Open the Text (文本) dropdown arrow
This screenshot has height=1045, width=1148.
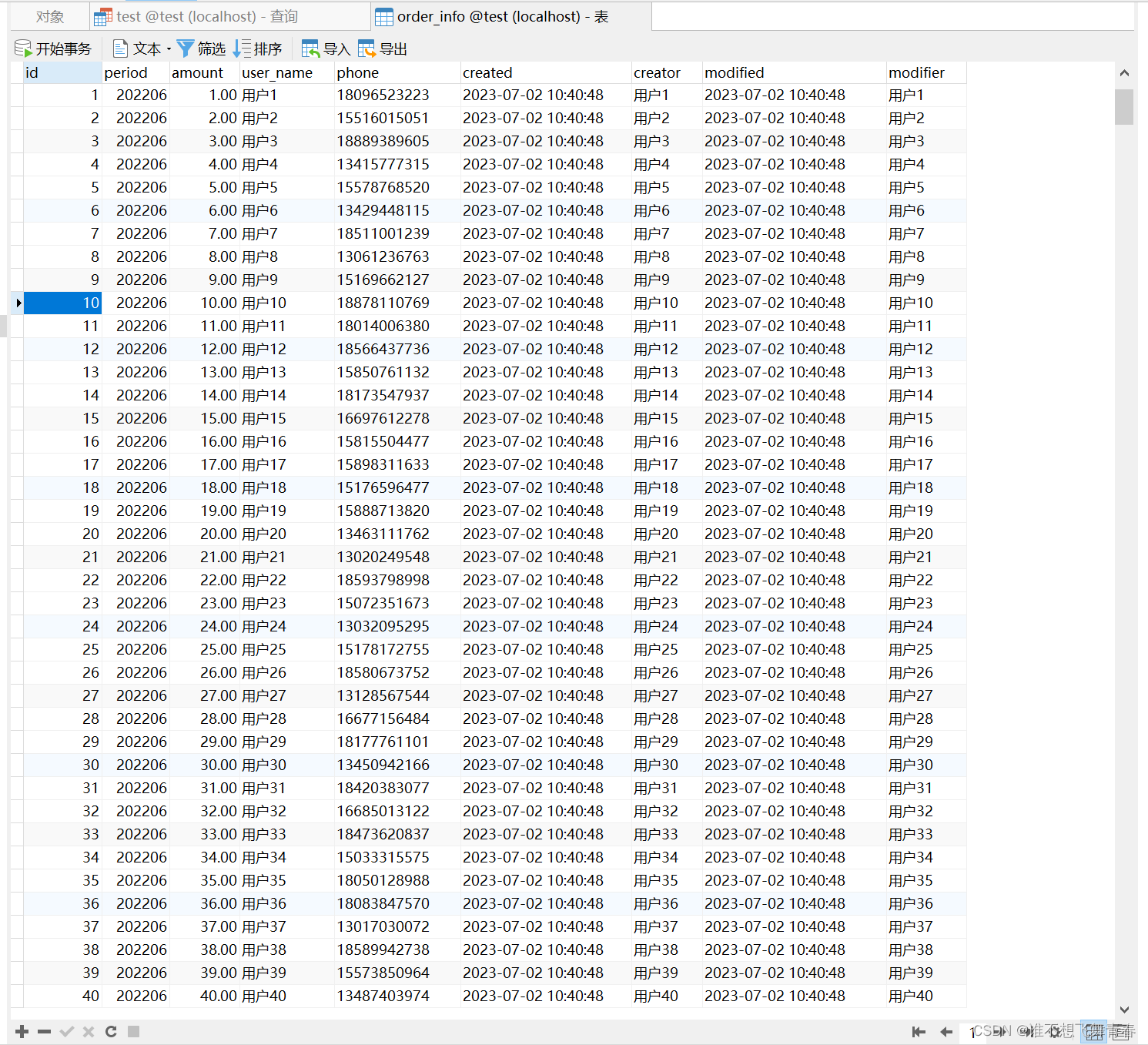169,49
